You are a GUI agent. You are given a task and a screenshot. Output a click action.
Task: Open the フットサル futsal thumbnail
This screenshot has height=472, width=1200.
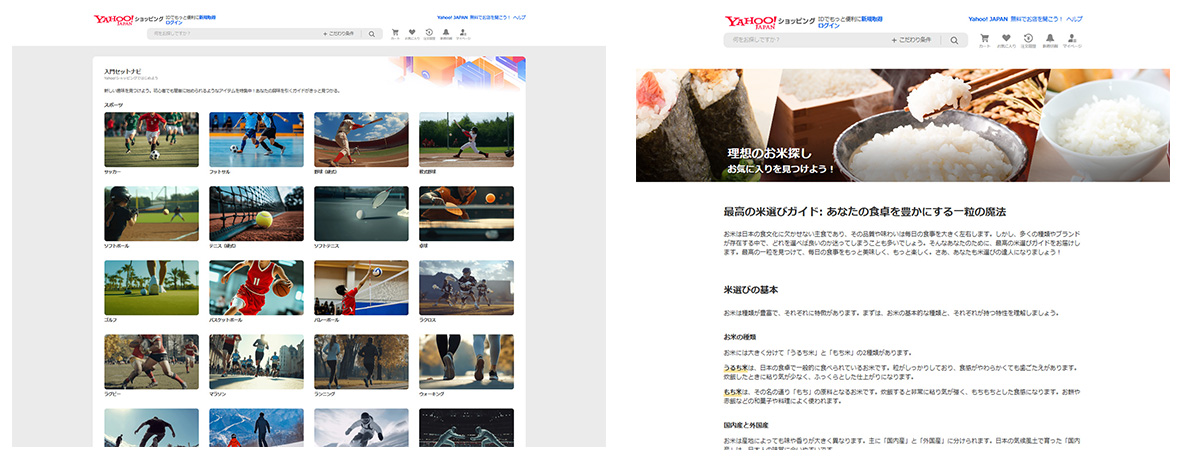256,139
